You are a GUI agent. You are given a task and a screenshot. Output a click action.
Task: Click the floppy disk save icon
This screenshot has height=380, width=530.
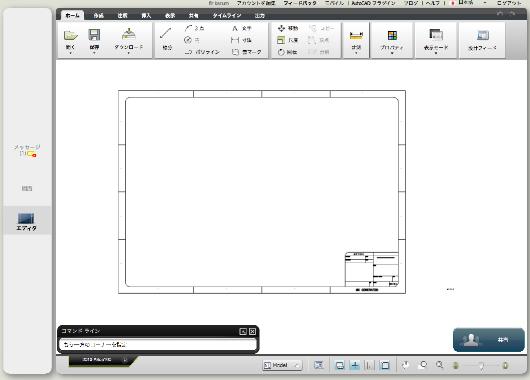point(94,35)
